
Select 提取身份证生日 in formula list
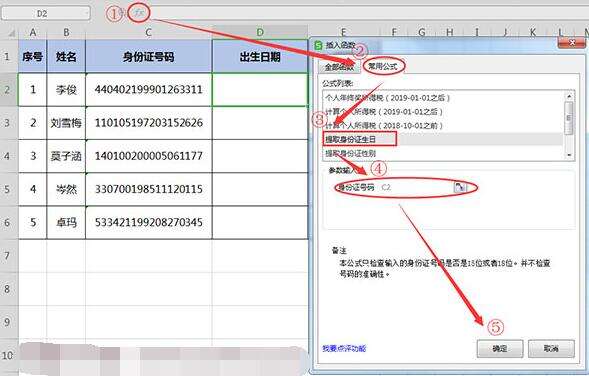pos(350,139)
